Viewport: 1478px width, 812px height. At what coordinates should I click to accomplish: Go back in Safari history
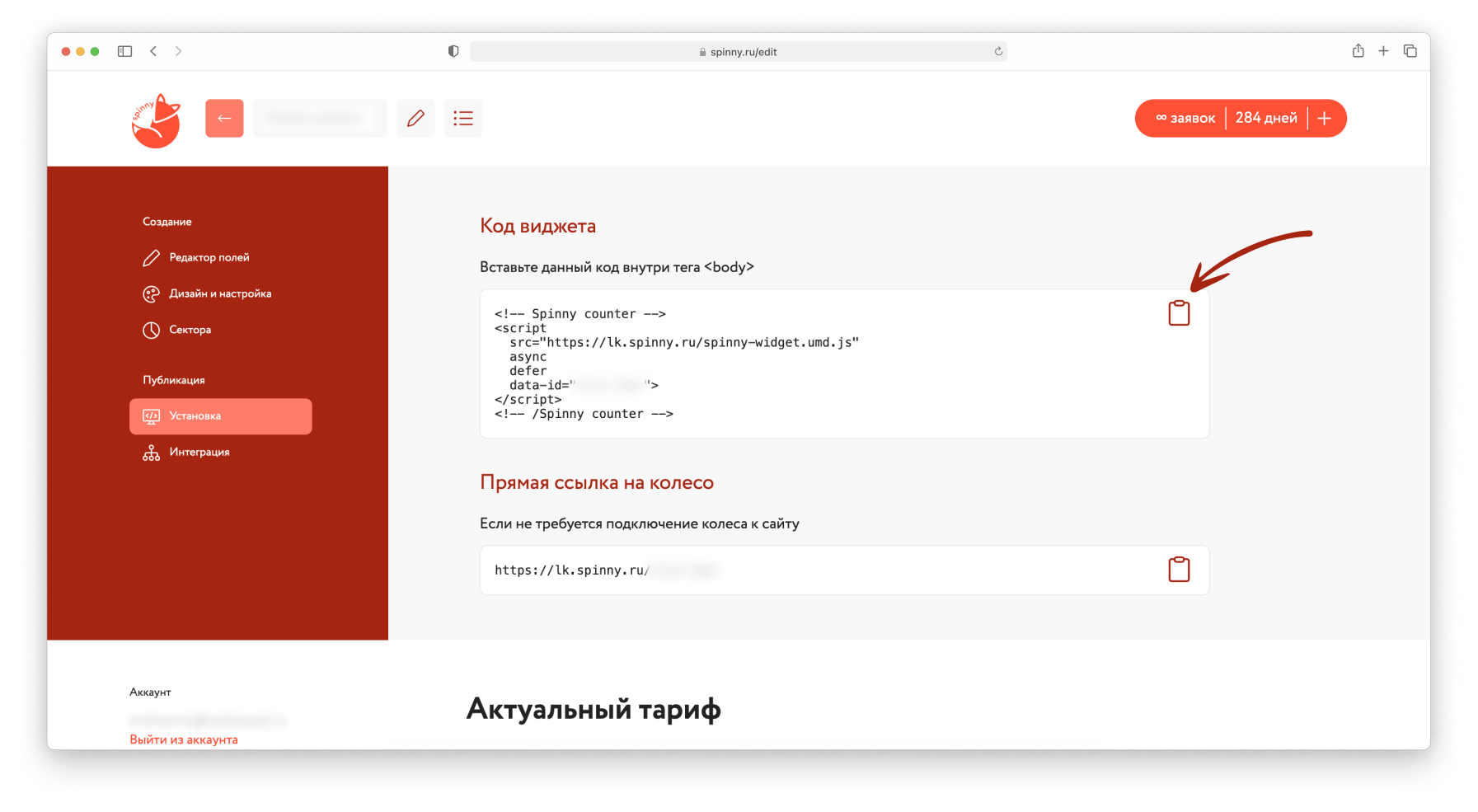coord(153,51)
